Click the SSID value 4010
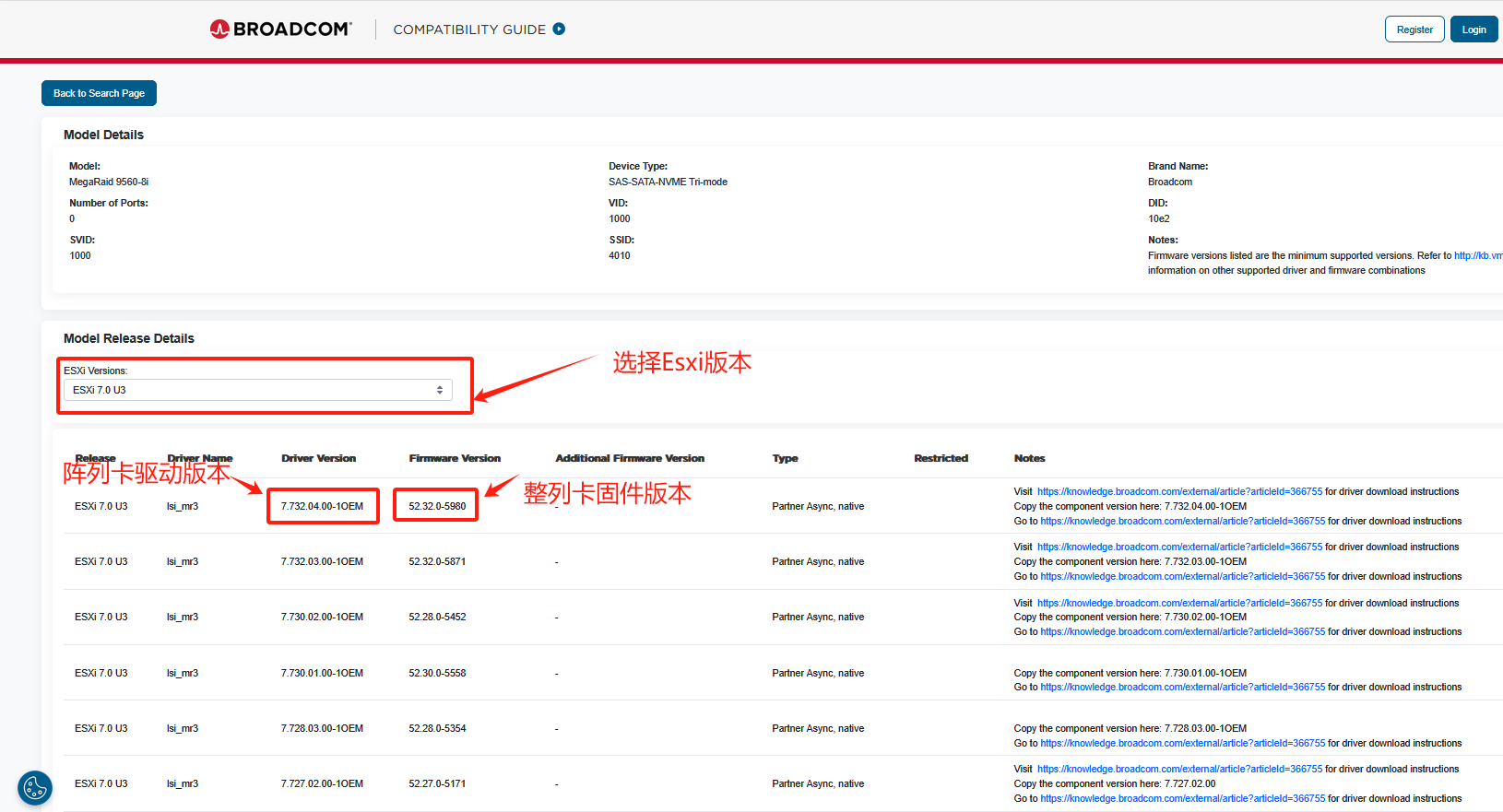Screen dimensions: 1503x812 click(620, 256)
